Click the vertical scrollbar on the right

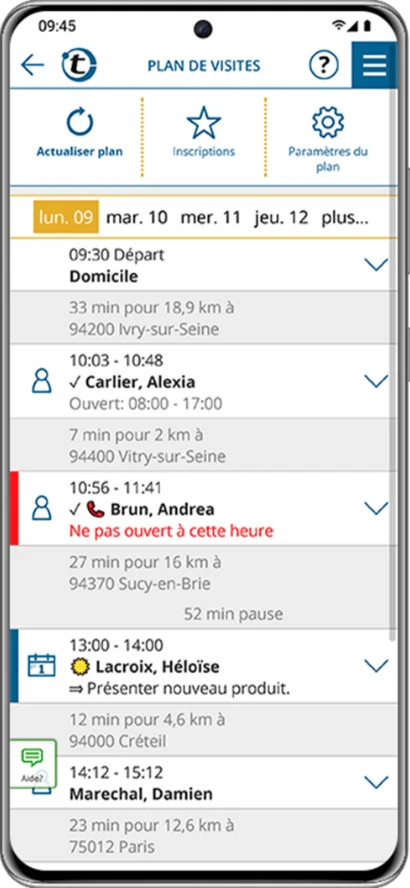[394, 362]
